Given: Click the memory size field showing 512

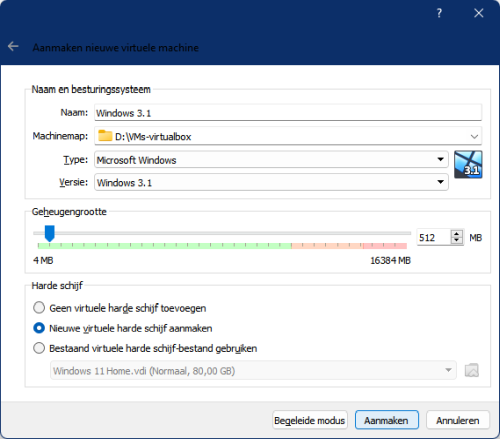Looking at the screenshot, I should [x=433, y=237].
